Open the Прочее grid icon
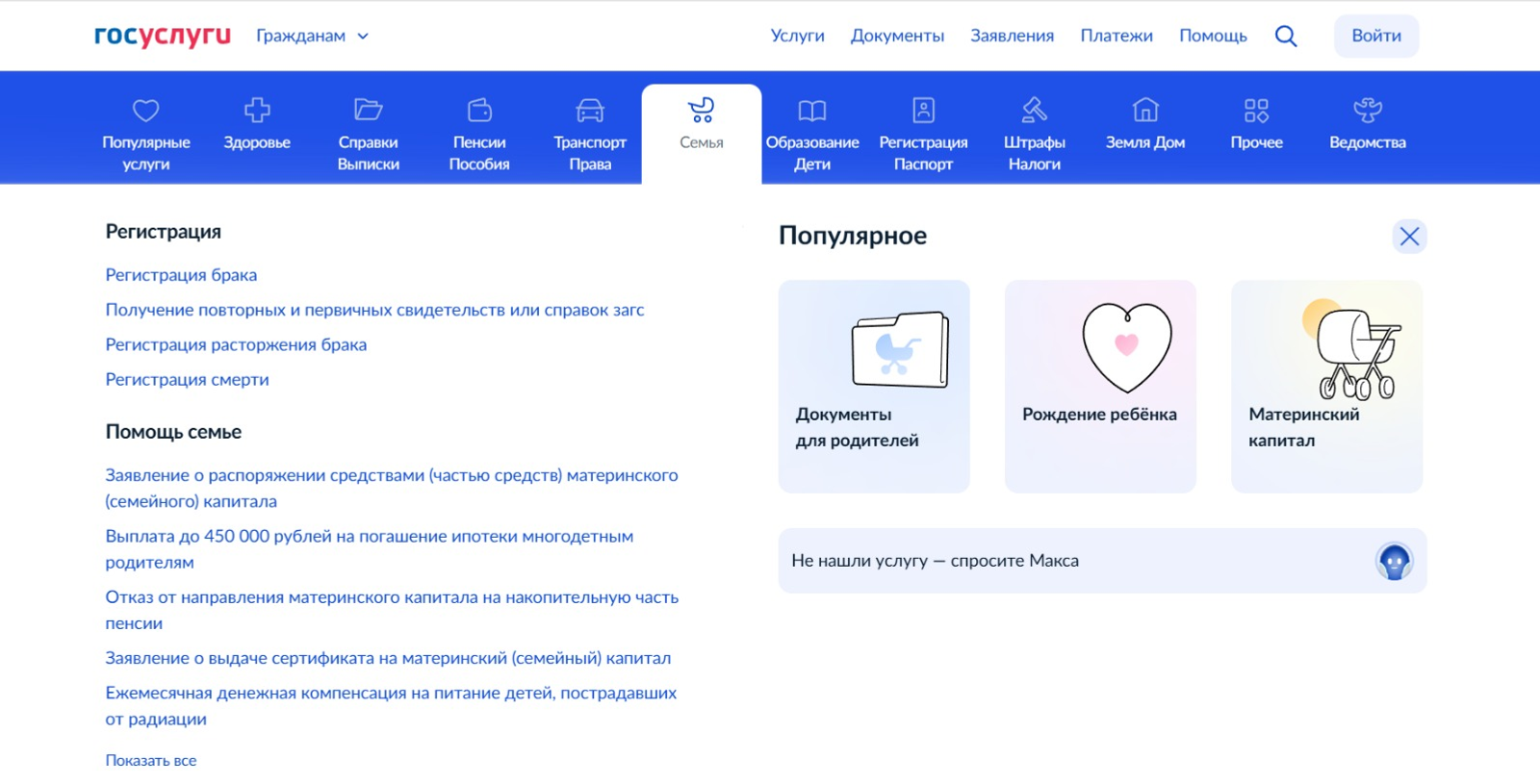This screenshot has width=1540, height=784. tap(1256, 111)
